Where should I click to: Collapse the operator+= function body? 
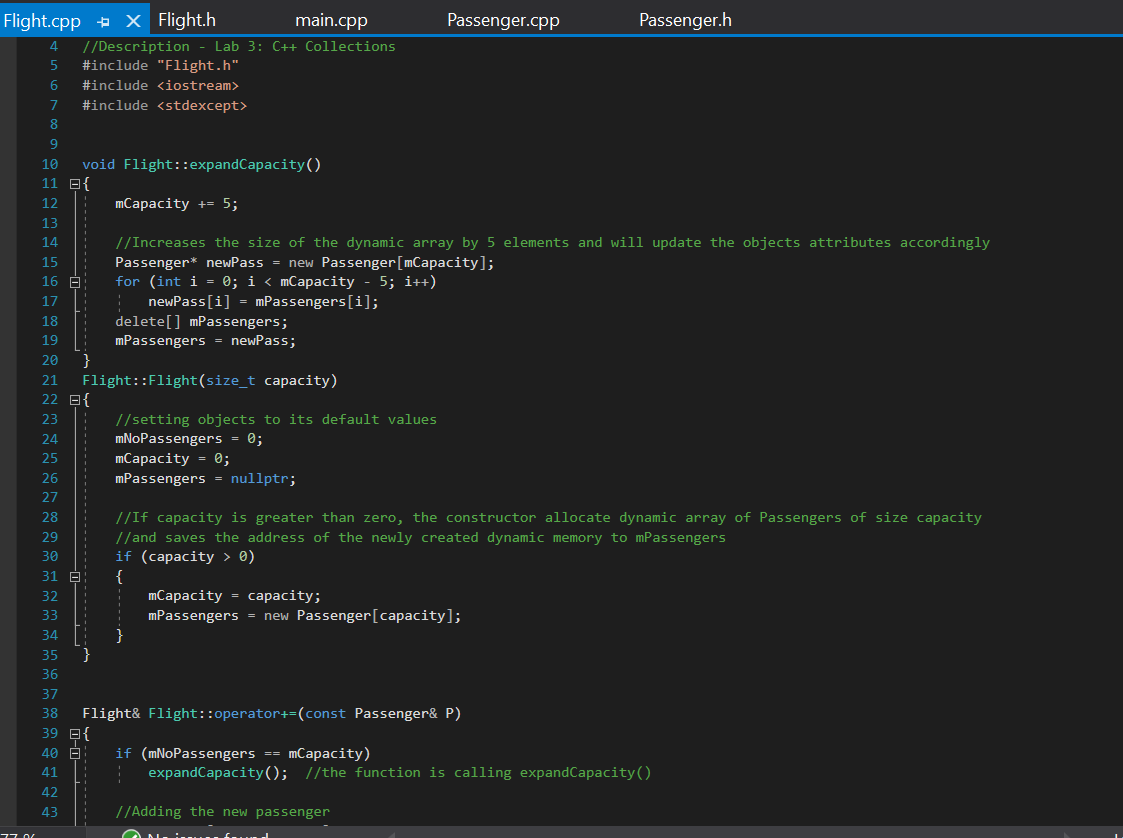click(75, 733)
